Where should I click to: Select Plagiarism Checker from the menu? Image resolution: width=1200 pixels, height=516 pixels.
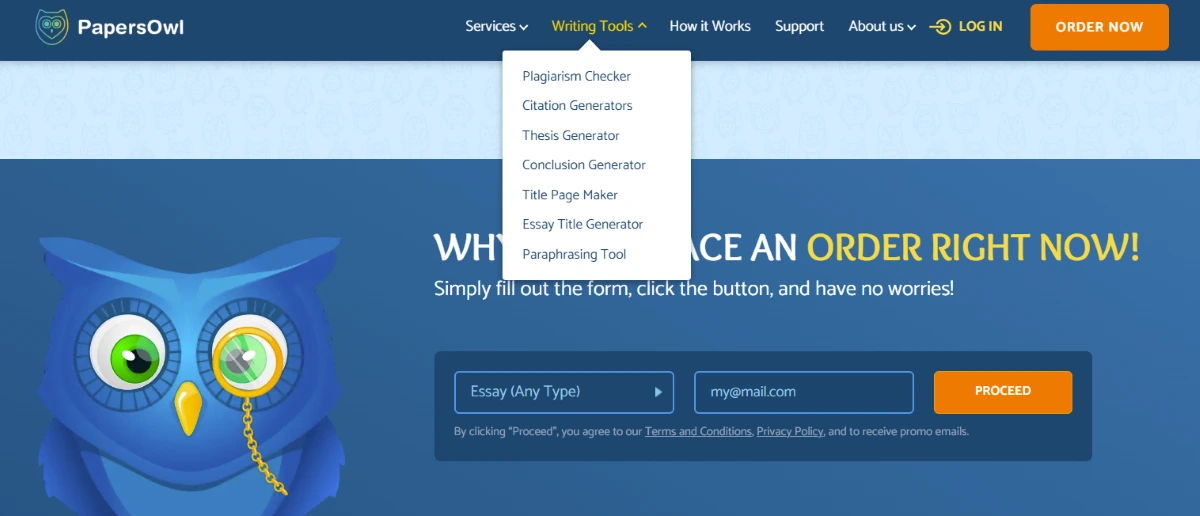click(x=576, y=76)
